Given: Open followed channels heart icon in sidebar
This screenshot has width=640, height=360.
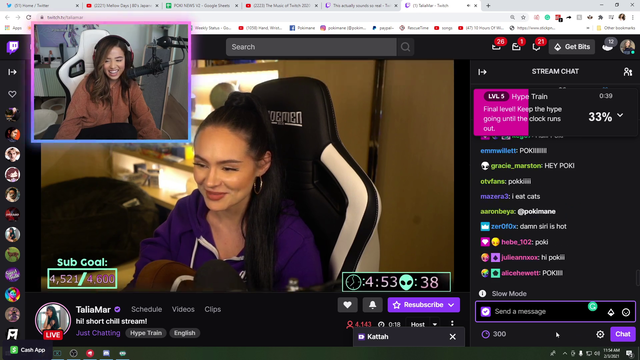Looking at the screenshot, I should (12, 94).
